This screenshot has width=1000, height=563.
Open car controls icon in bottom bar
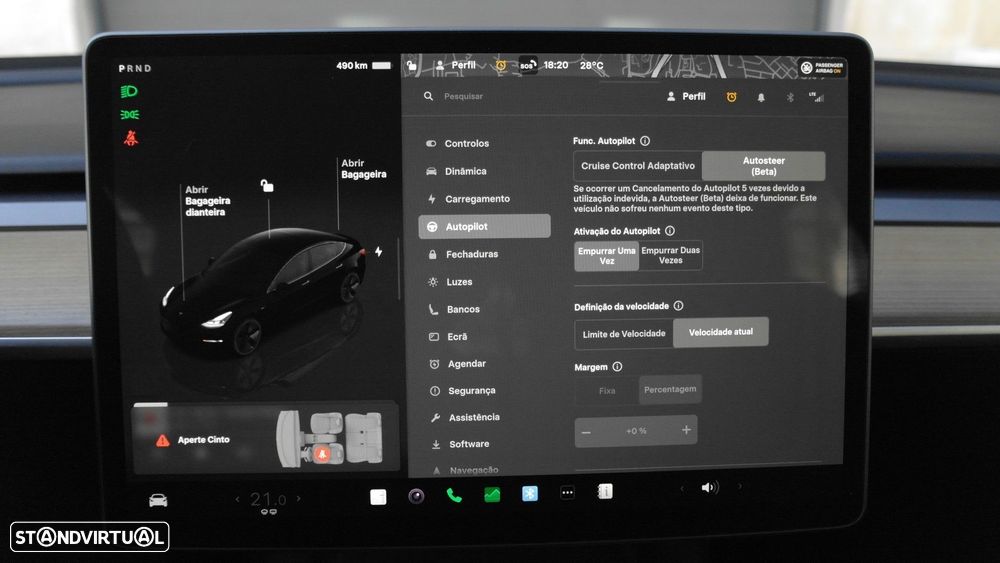(158, 501)
